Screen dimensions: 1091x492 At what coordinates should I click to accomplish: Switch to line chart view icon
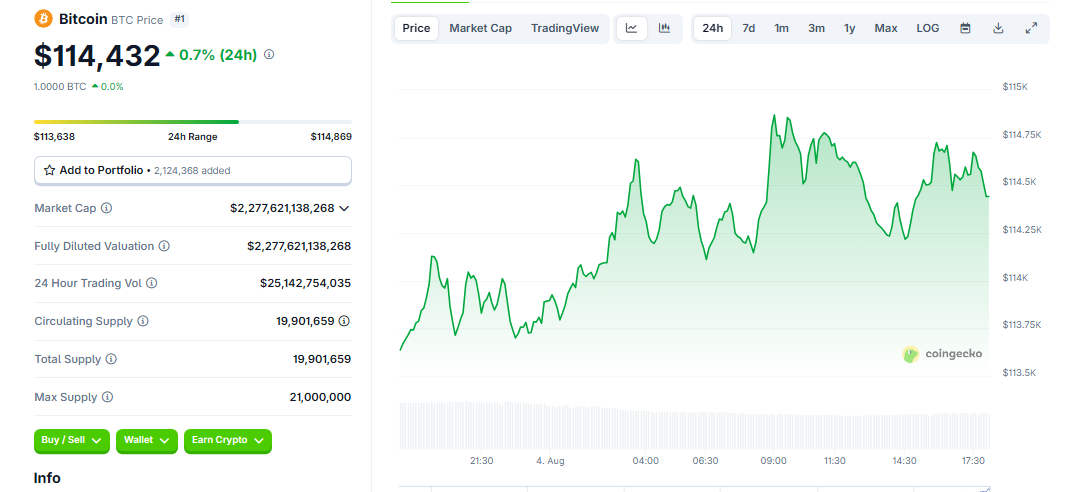pyautogui.click(x=631, y=28)
